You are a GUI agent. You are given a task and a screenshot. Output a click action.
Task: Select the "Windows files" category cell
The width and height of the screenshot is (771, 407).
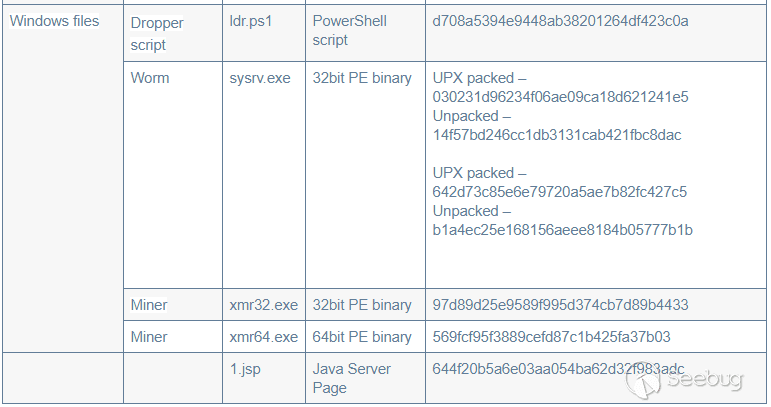point(54,21)
